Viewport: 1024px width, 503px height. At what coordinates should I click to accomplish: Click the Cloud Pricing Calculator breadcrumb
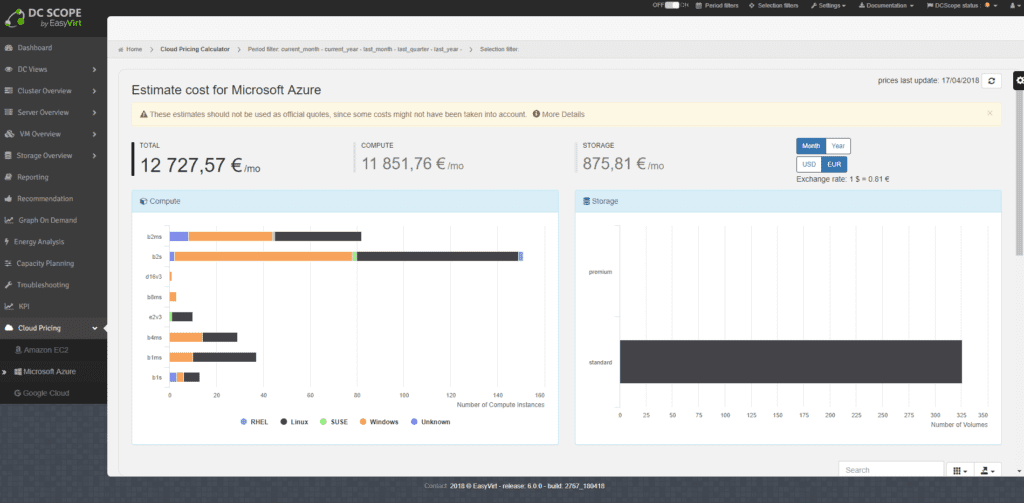pos(195,49)
